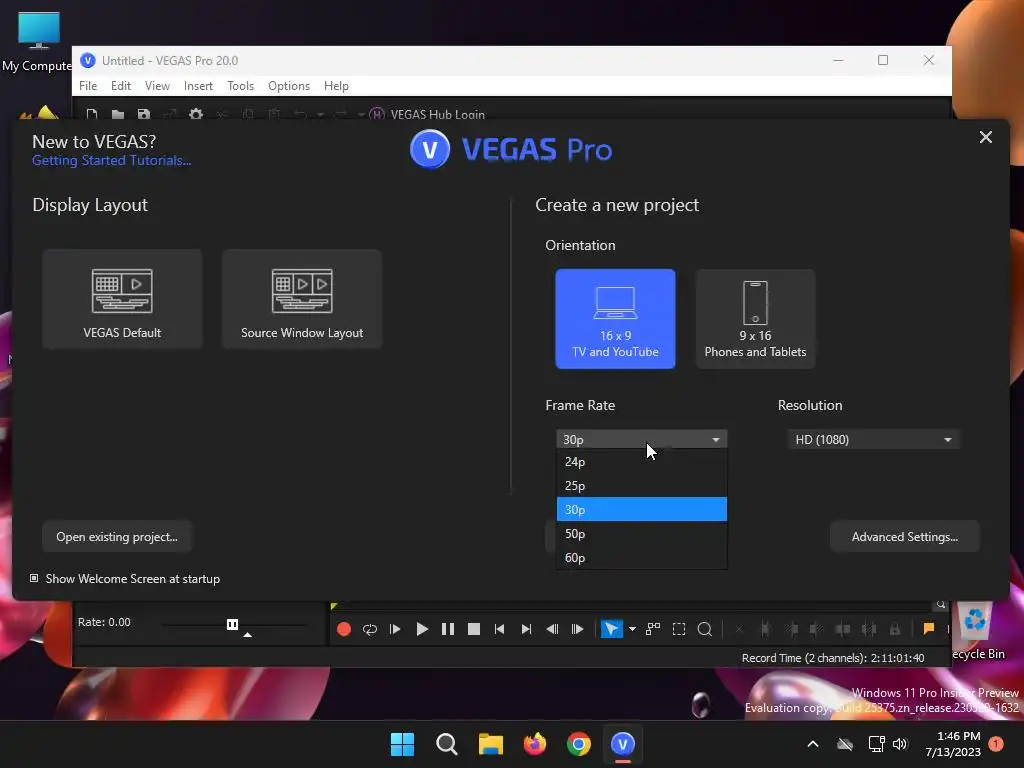
Task: Click the Previous Frame button
Action: pyautogui.click(x=552, y=629)
